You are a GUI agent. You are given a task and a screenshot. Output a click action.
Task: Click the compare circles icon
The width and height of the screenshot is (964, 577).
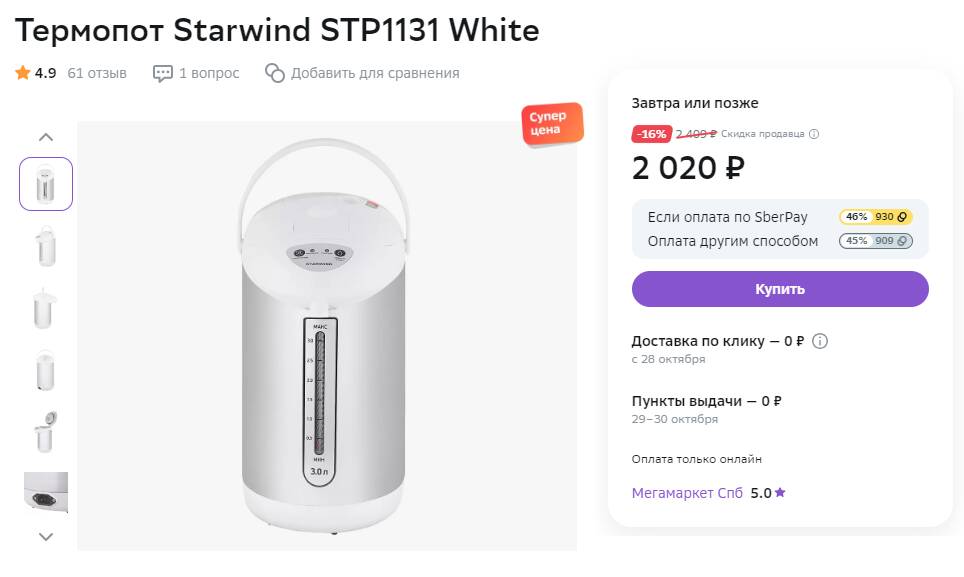point(275,73)
